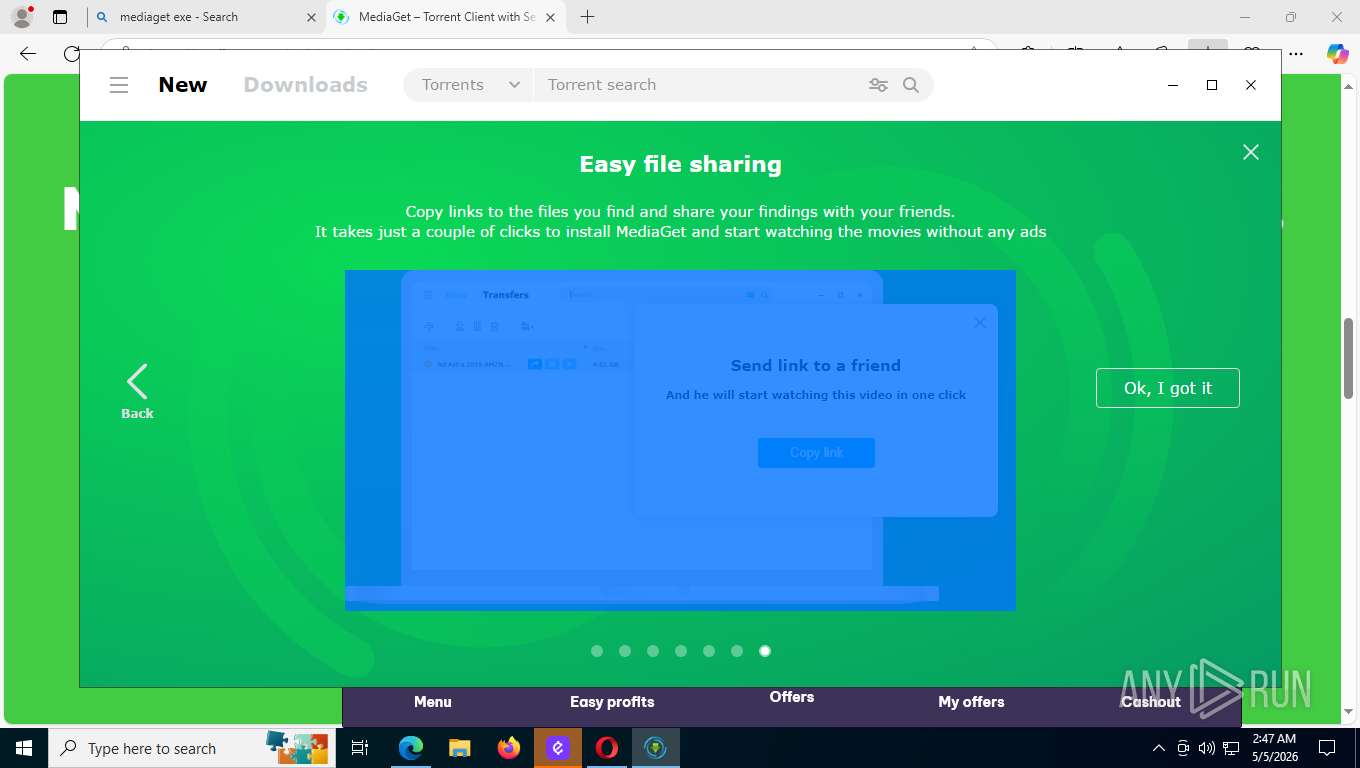
Task: Close the Easy file sharing overlay
Action: 1251,152
